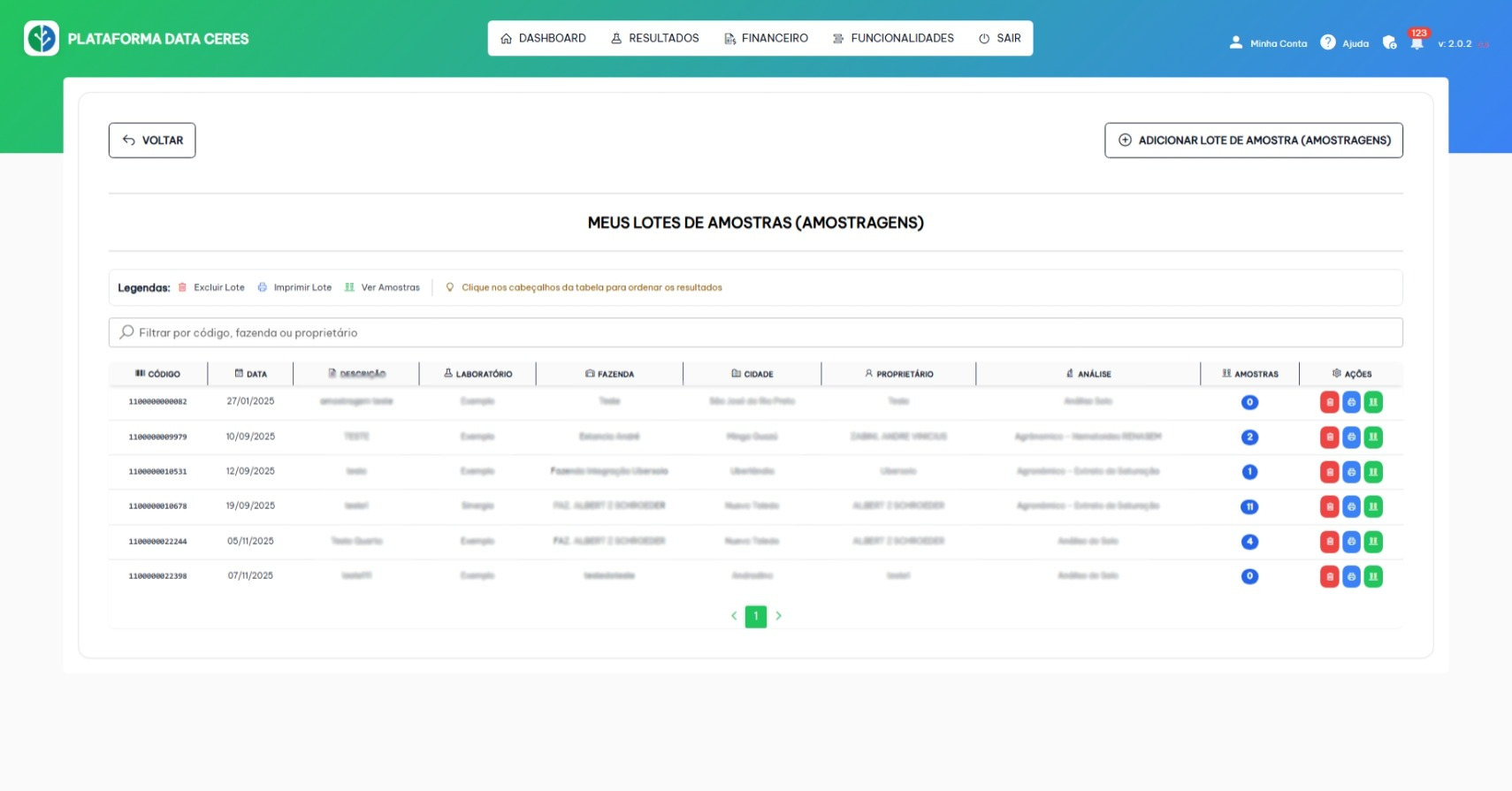Open the notifications bell with 123 badge

(1417, 43)
